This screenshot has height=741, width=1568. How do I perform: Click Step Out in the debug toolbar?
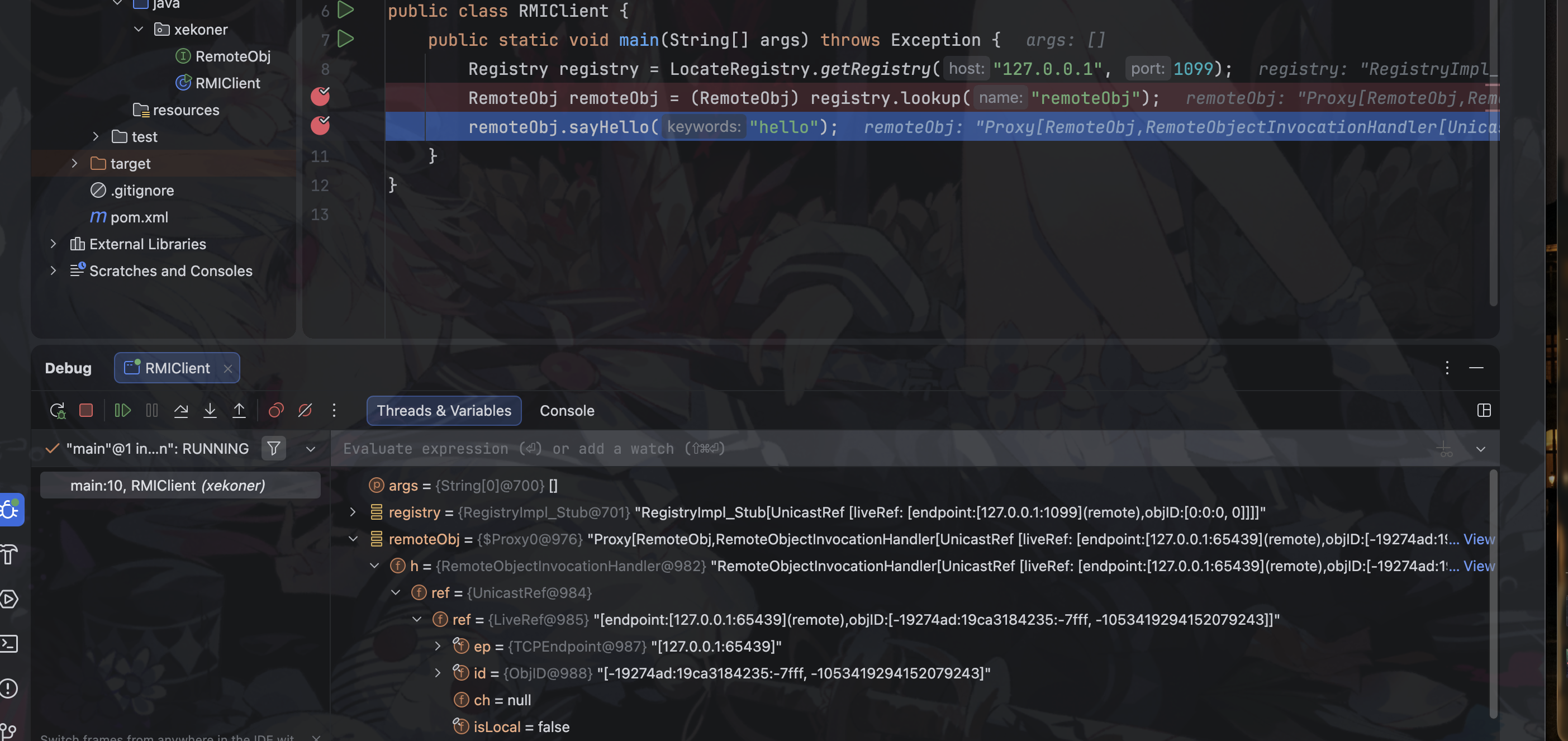pyautogui.click(x=239, y=410)
